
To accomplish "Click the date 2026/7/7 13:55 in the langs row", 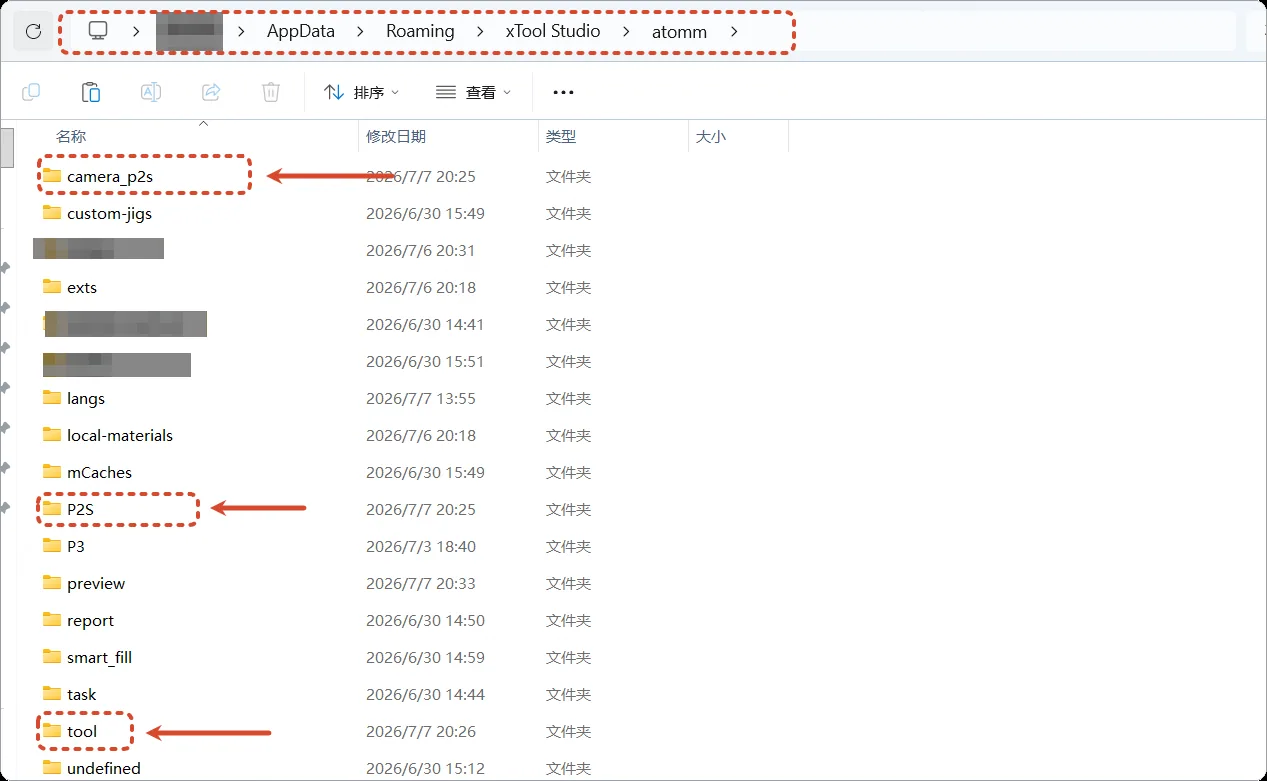I will point(421,399).
